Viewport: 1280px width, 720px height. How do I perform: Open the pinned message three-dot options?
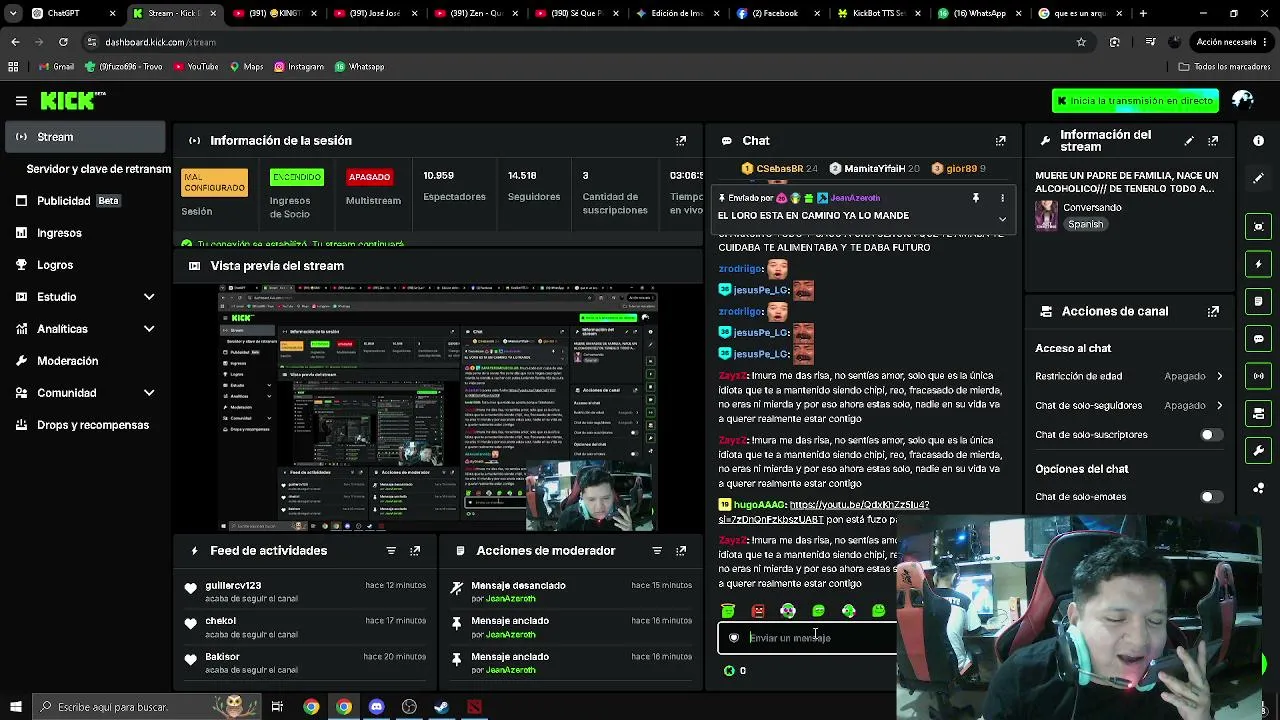[x=1002, y=198]
